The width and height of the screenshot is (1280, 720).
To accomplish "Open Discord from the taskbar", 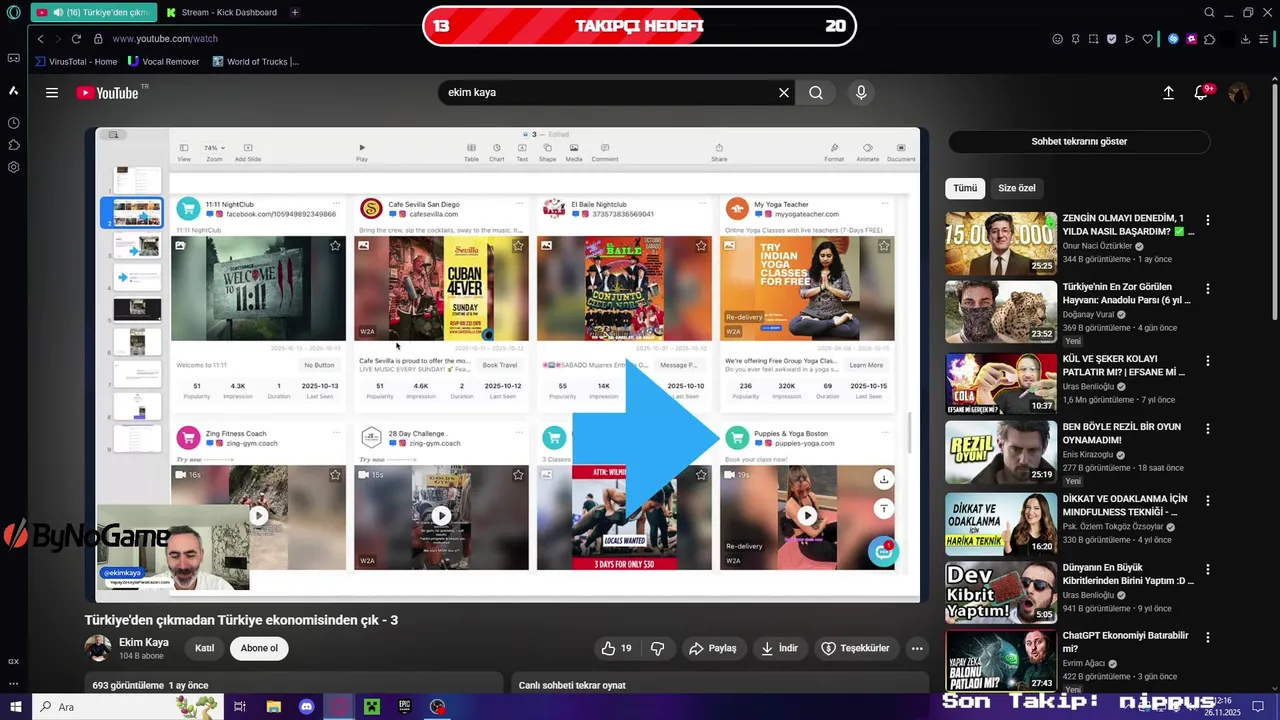I will pyautogui.click(x=307, y=707).
